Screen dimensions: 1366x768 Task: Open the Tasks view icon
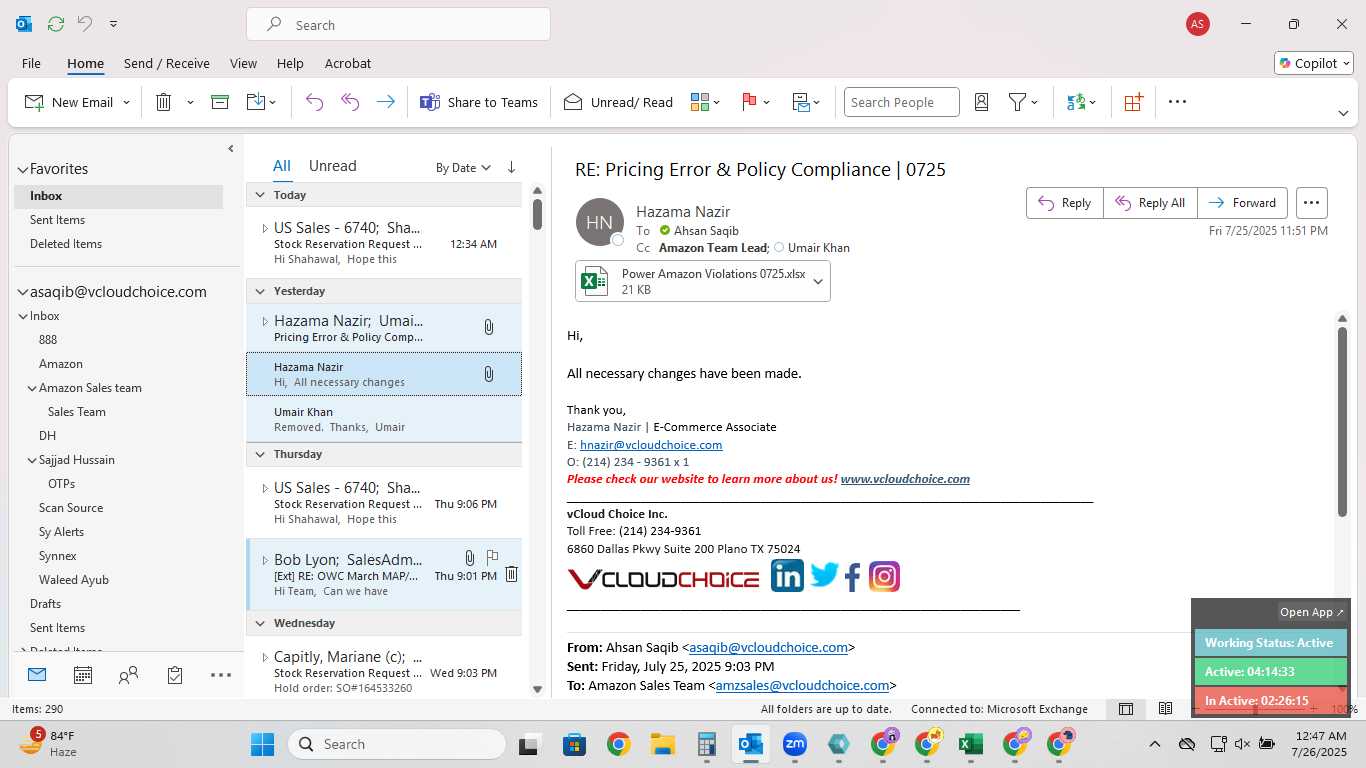click(175, 676)
